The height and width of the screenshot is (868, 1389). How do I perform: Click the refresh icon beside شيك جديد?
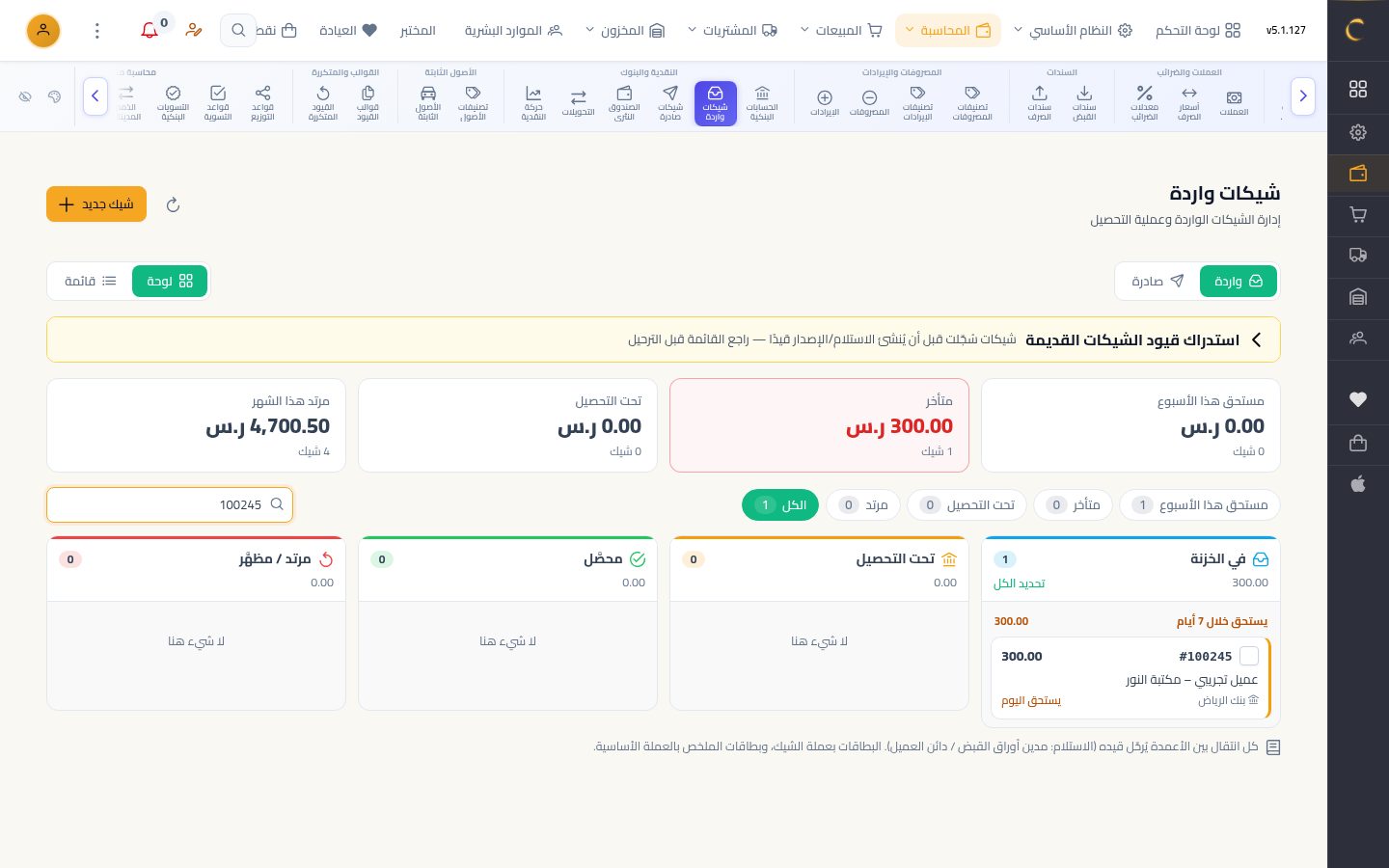(173, 204)
